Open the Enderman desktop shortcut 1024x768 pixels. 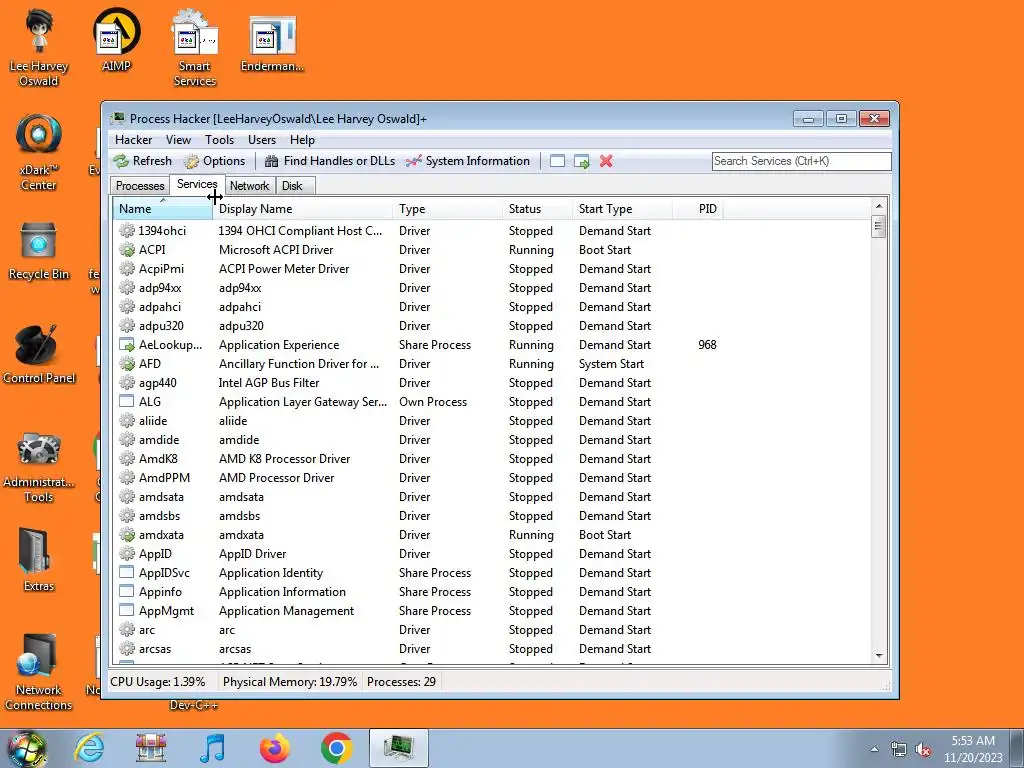coord(272,42)
